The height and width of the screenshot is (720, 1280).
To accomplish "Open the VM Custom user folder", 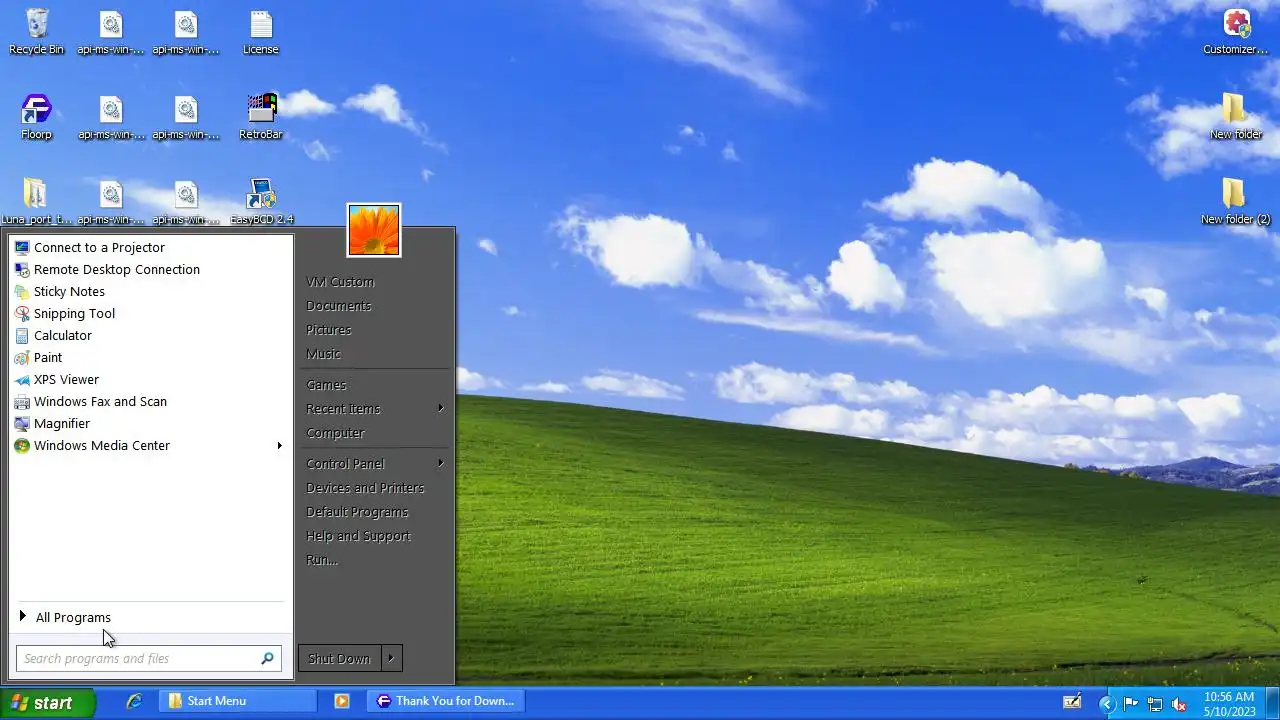I will 340,282.
